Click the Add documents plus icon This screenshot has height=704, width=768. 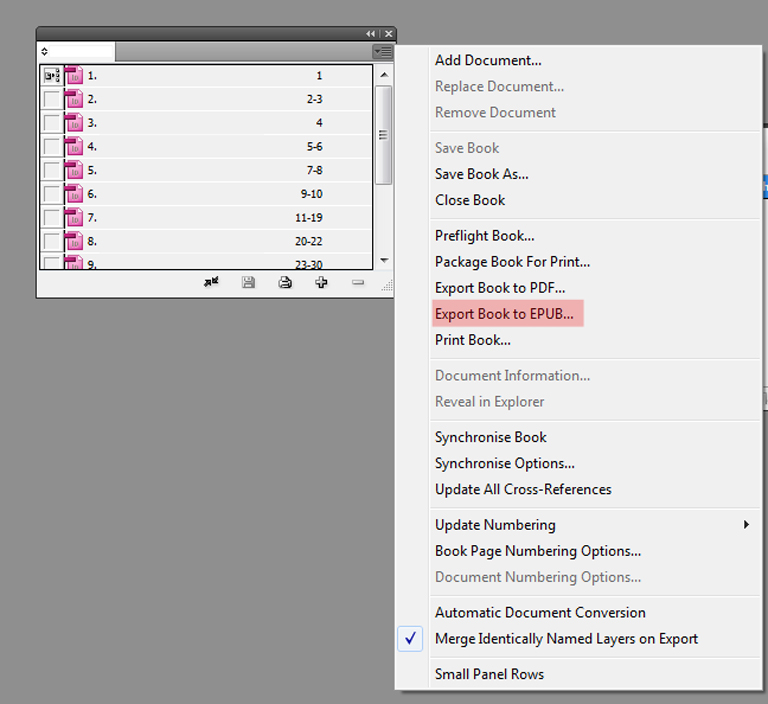pos(321,282)
